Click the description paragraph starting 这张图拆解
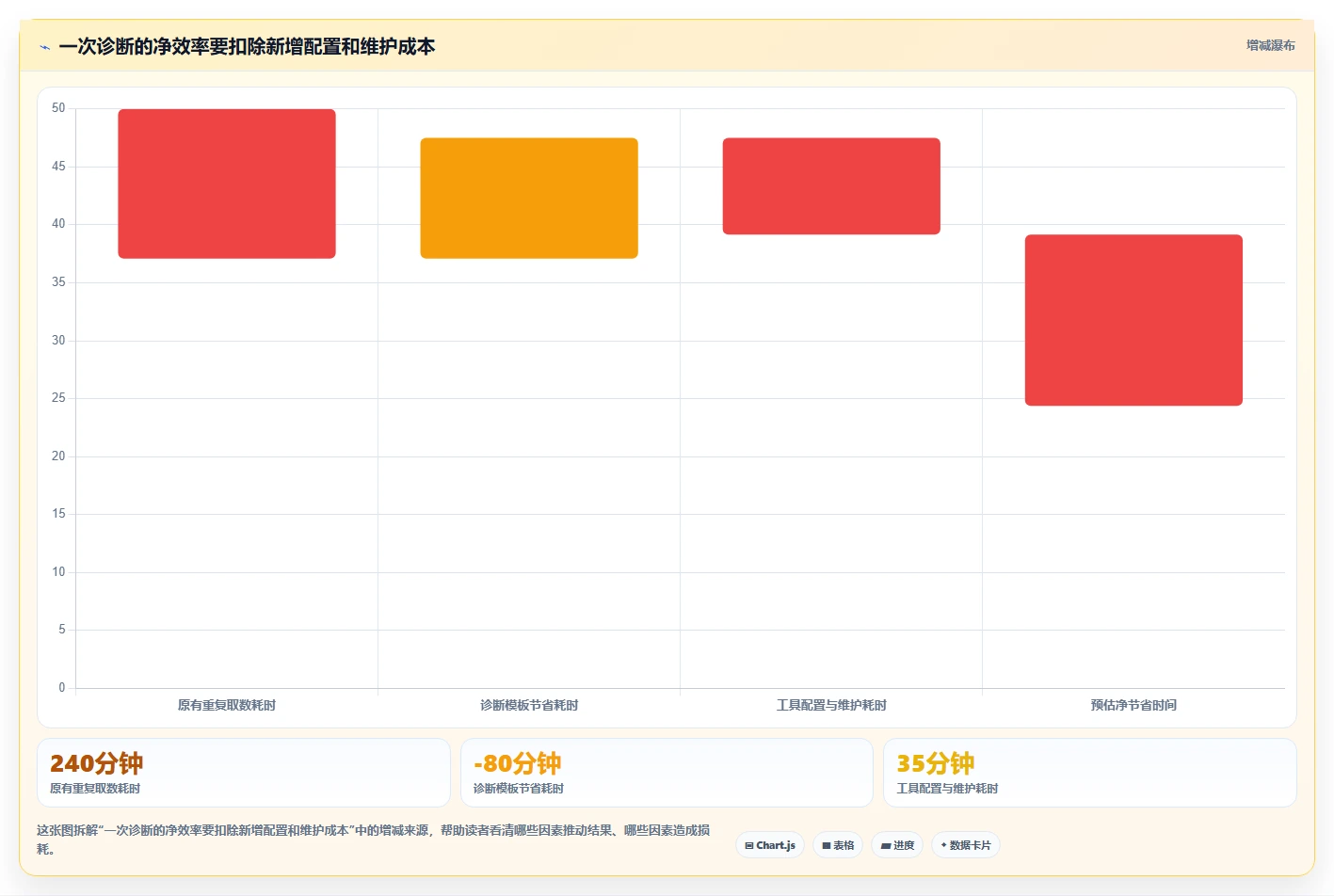Screen dimensions: 1334x896 tap(374, 840)
